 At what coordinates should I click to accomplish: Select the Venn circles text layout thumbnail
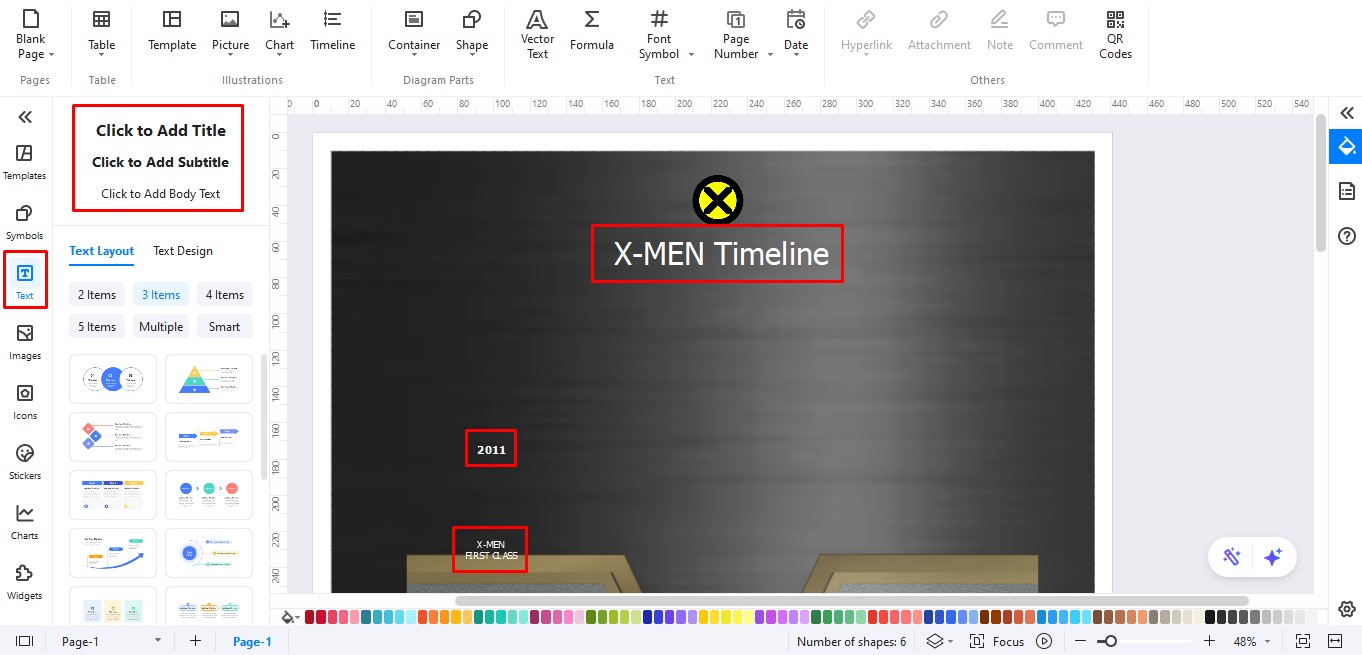point(113,379)
